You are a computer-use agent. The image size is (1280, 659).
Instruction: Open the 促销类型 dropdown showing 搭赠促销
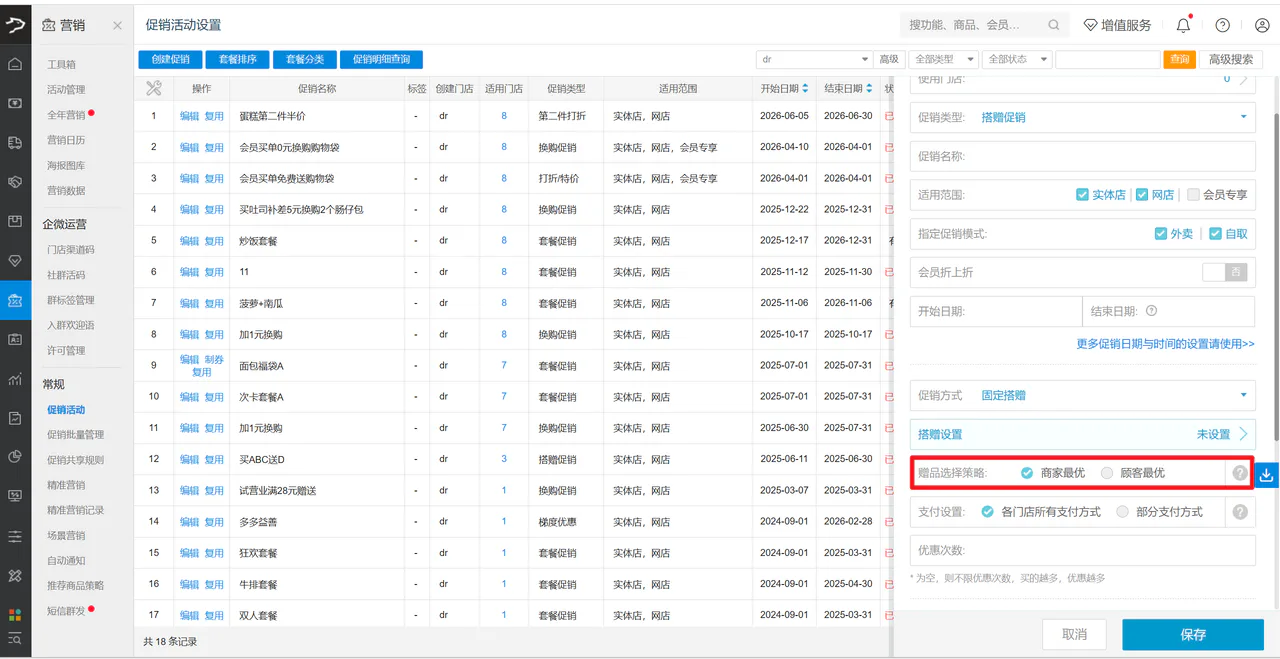coord(1082,117)
